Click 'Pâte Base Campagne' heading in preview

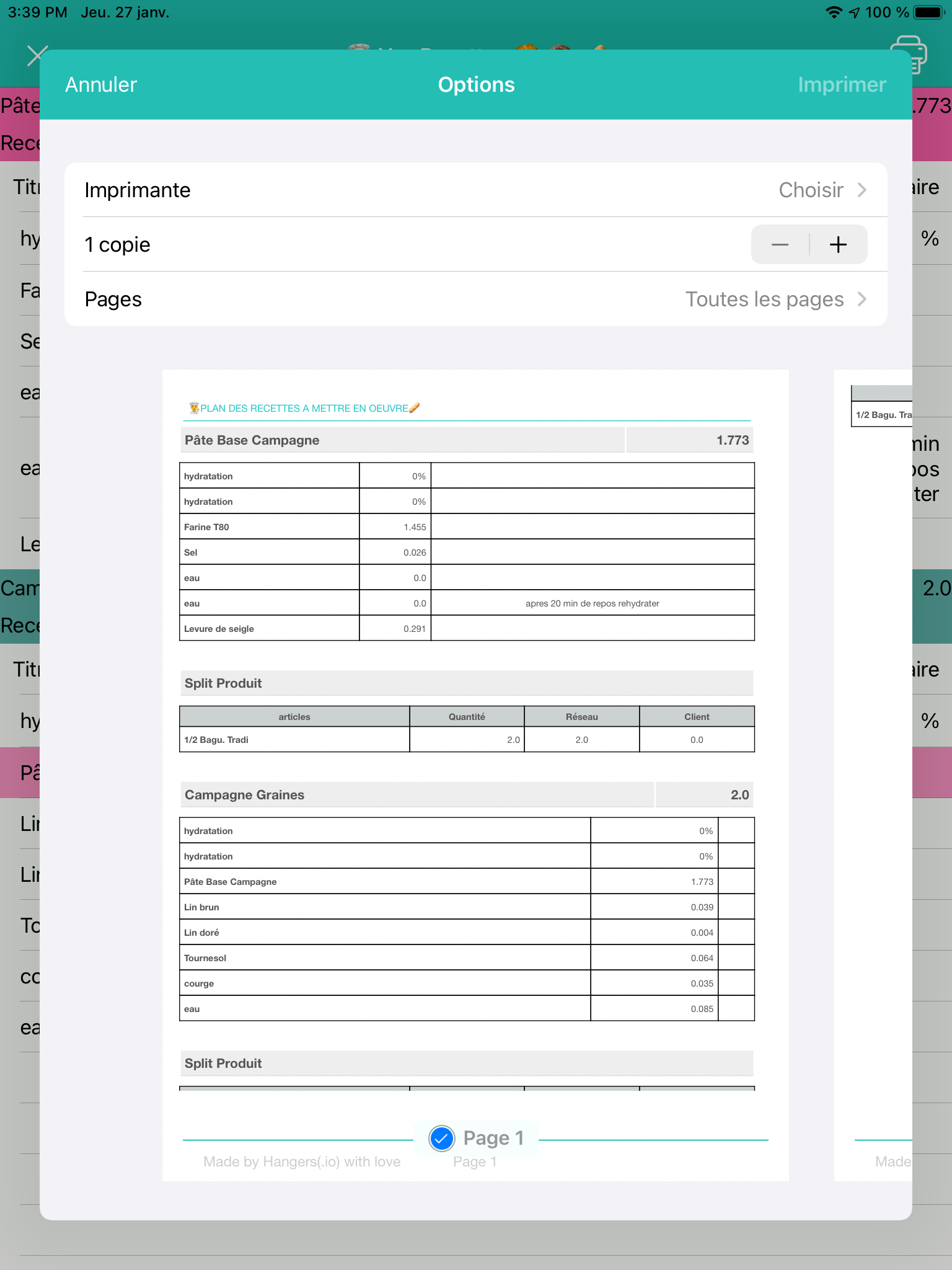tap(252, 440)
